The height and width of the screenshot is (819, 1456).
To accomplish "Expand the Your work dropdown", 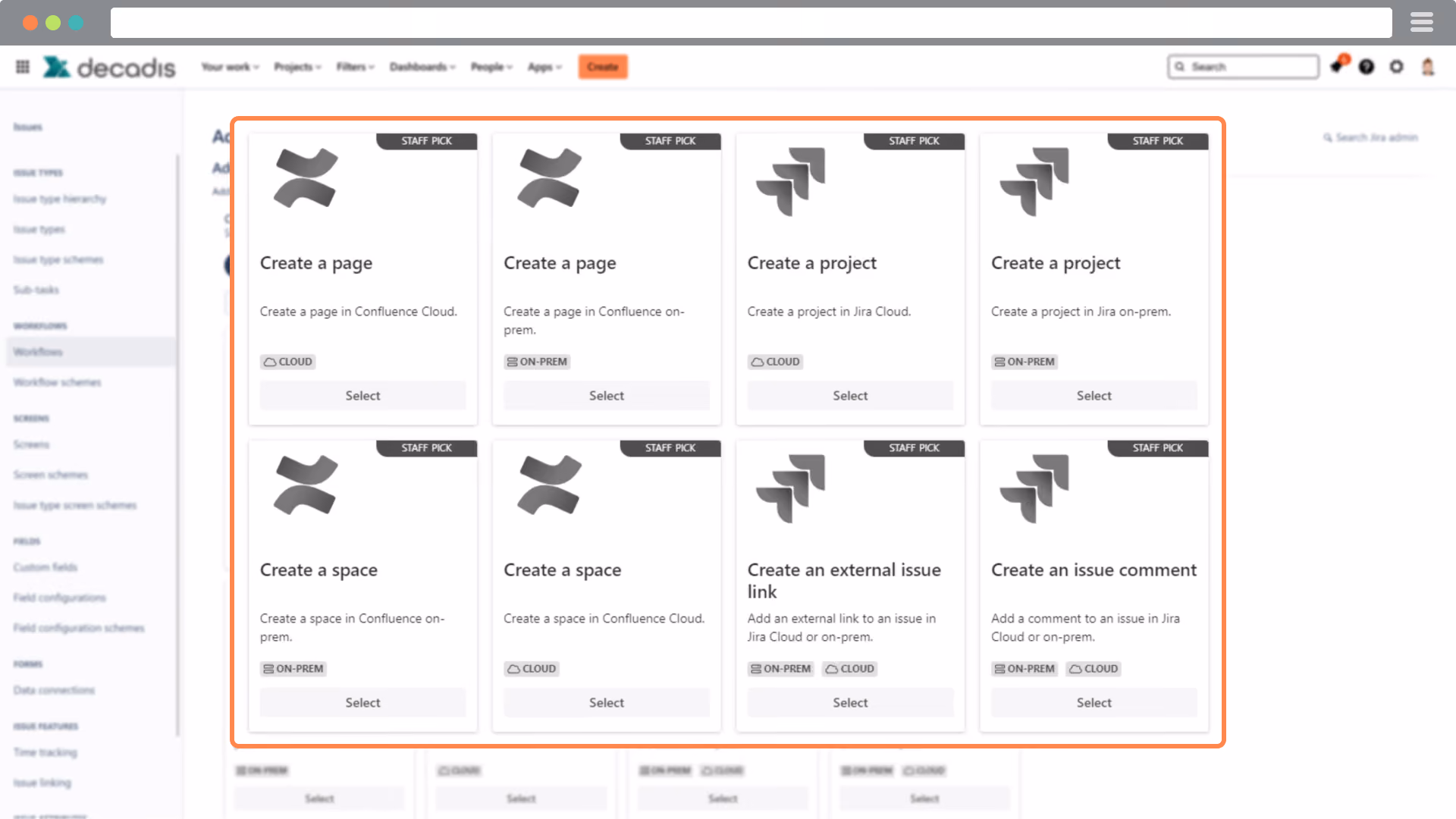I will coord(230,67).
